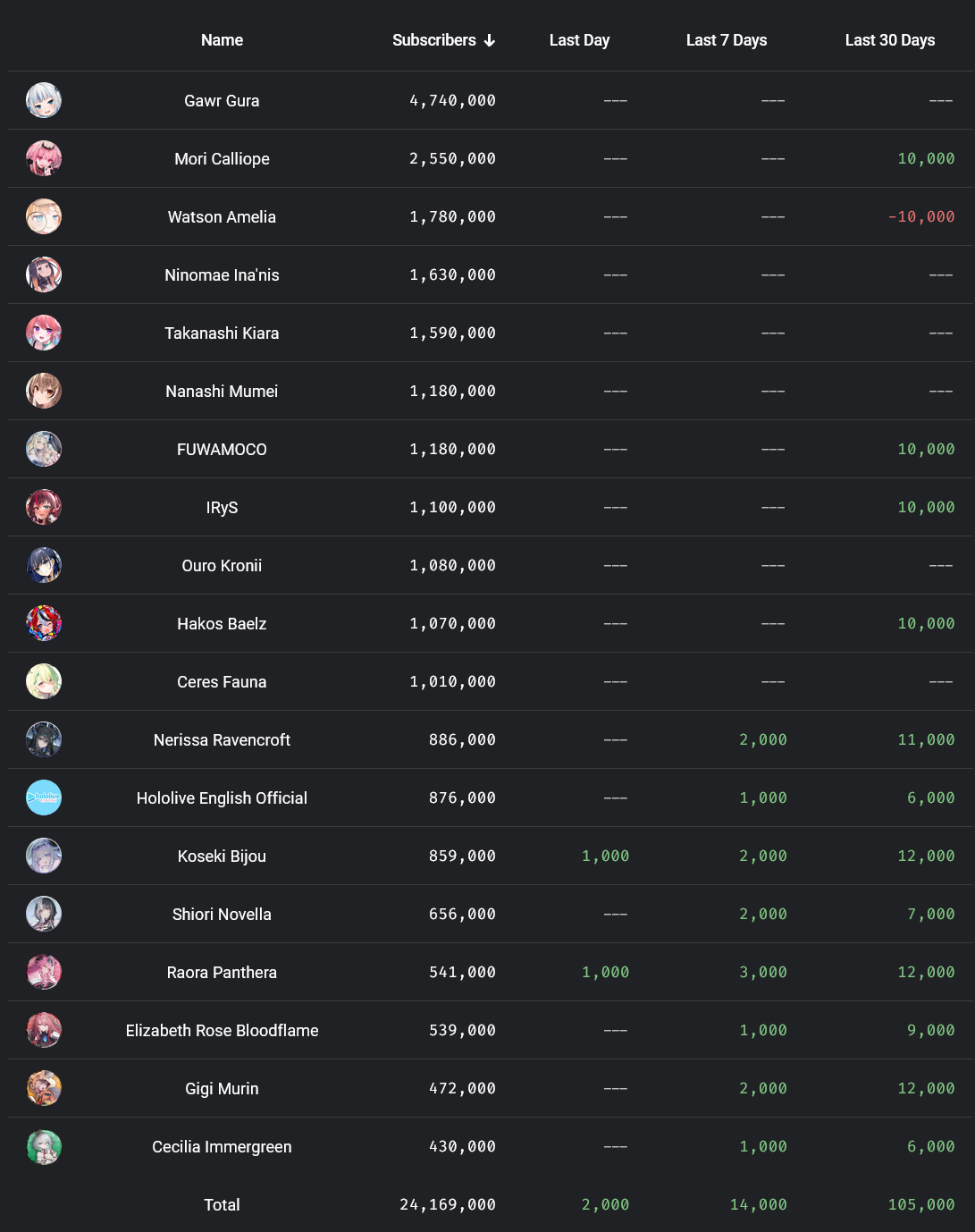This screenshot has width=975, height=1232.
Task: Sort by Last 30 Days header
Action: click(889, 40)
